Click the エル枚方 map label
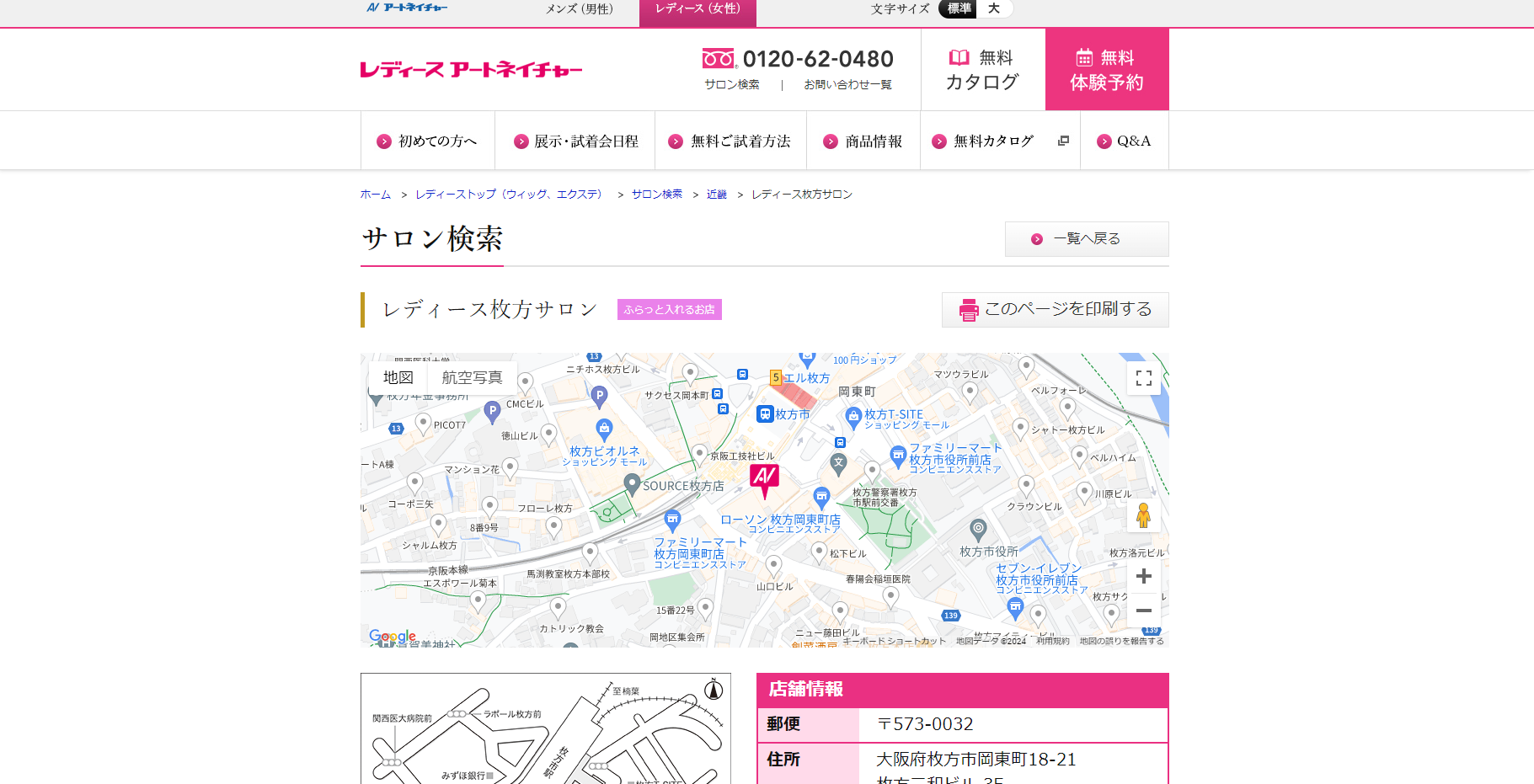Viewport: 1534px width, 784px height. (807, 378)
